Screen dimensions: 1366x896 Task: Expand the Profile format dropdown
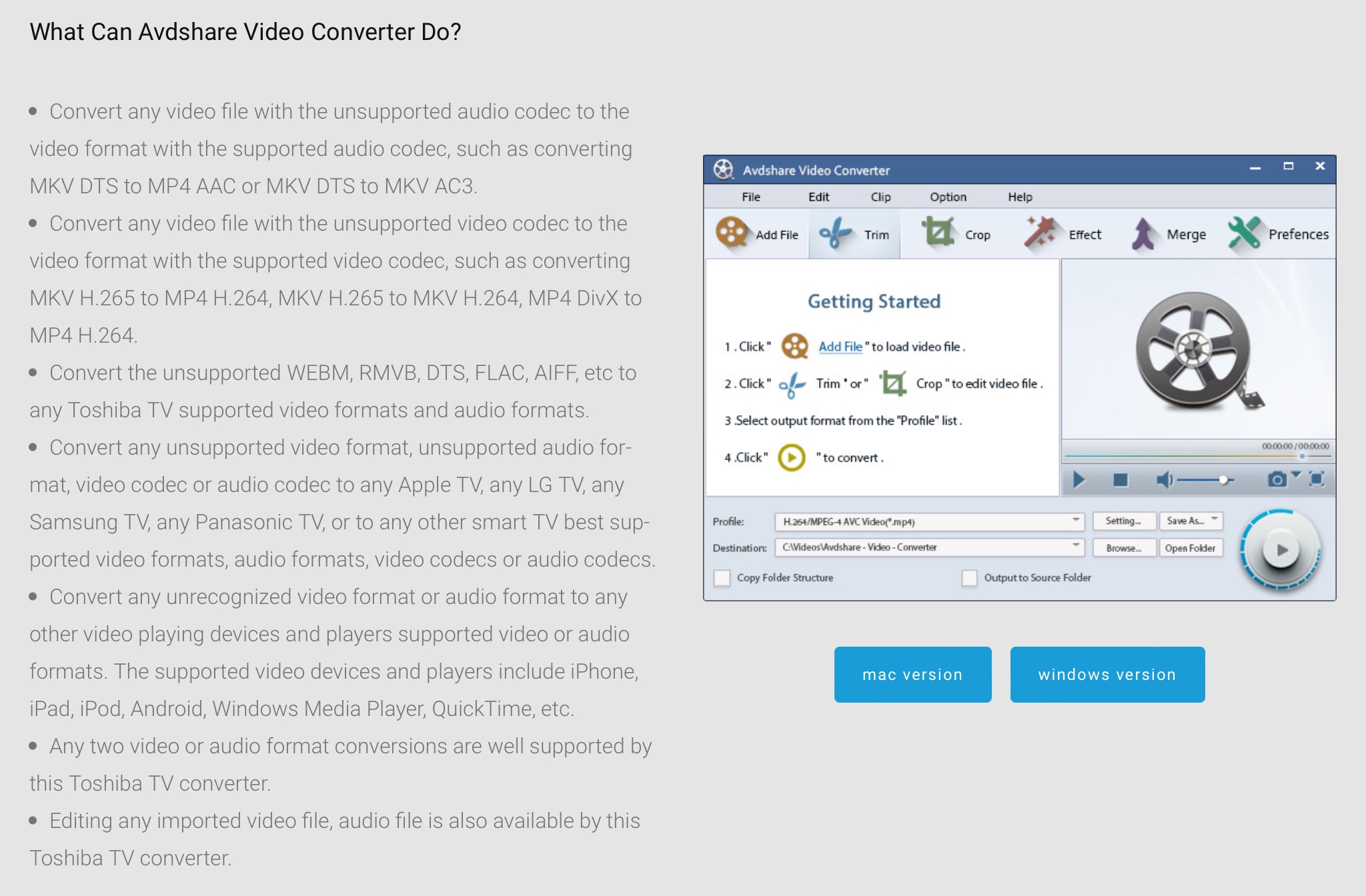click(1075, 521)
